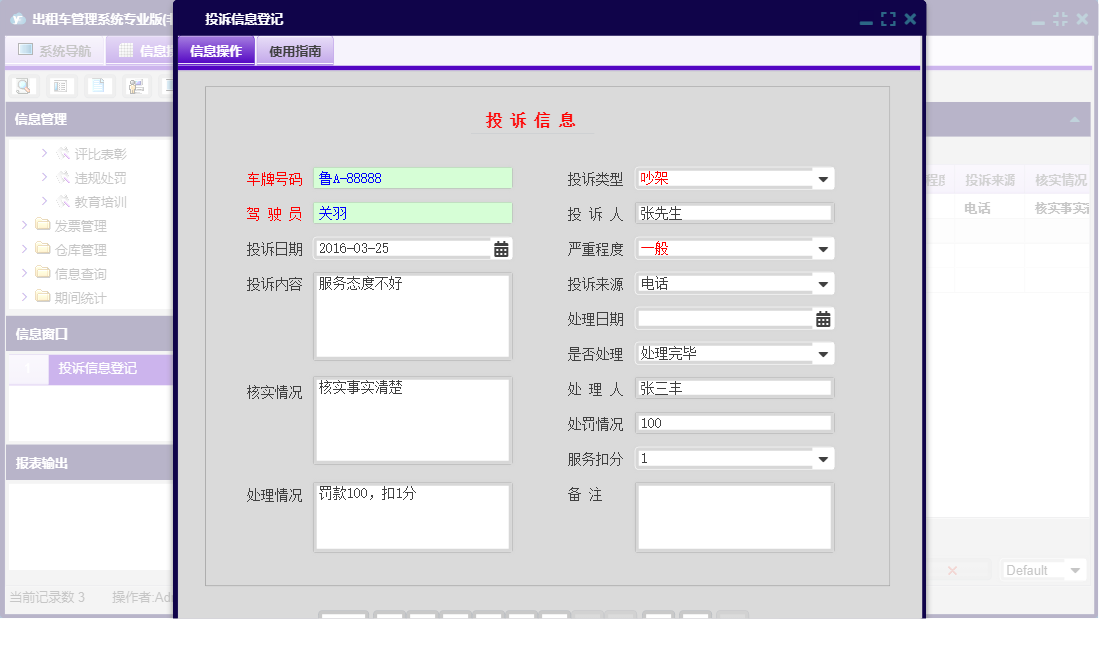This screenshot has height=655, width=1099.
Task: Click the 发票管理 folder icon
Action: (42, 224)
